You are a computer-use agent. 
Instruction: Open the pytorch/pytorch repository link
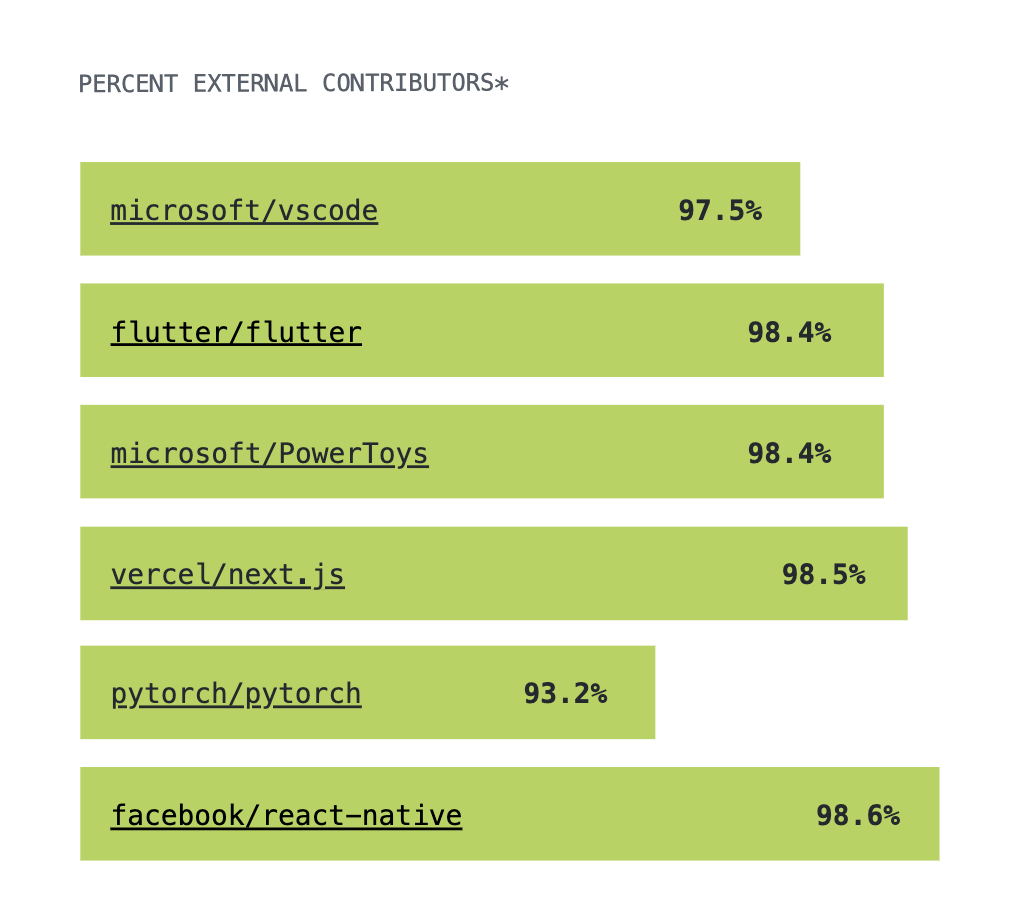236,694
